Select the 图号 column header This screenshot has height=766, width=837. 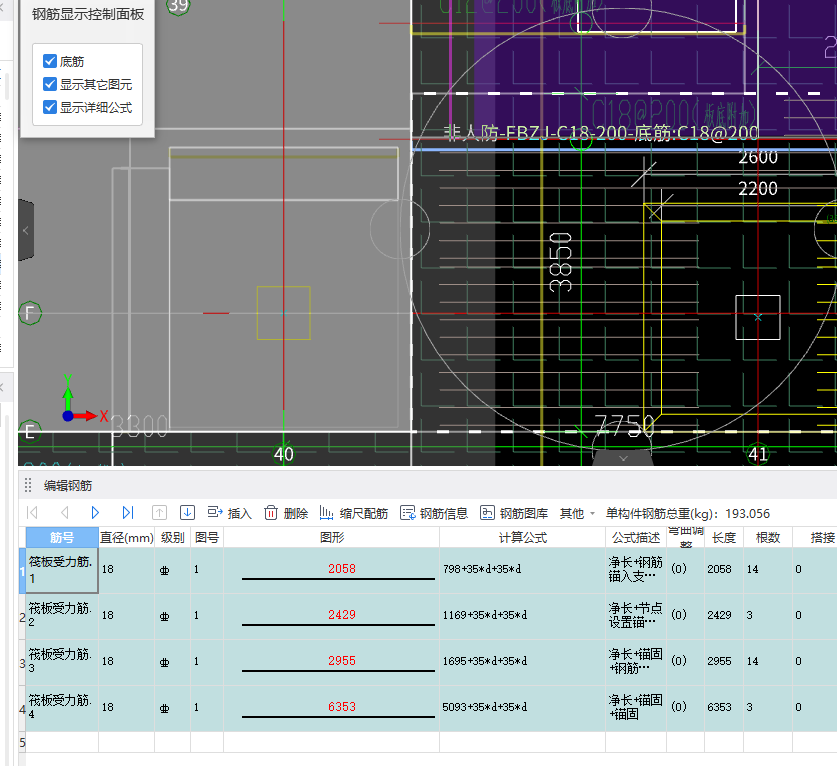(207, 537)
